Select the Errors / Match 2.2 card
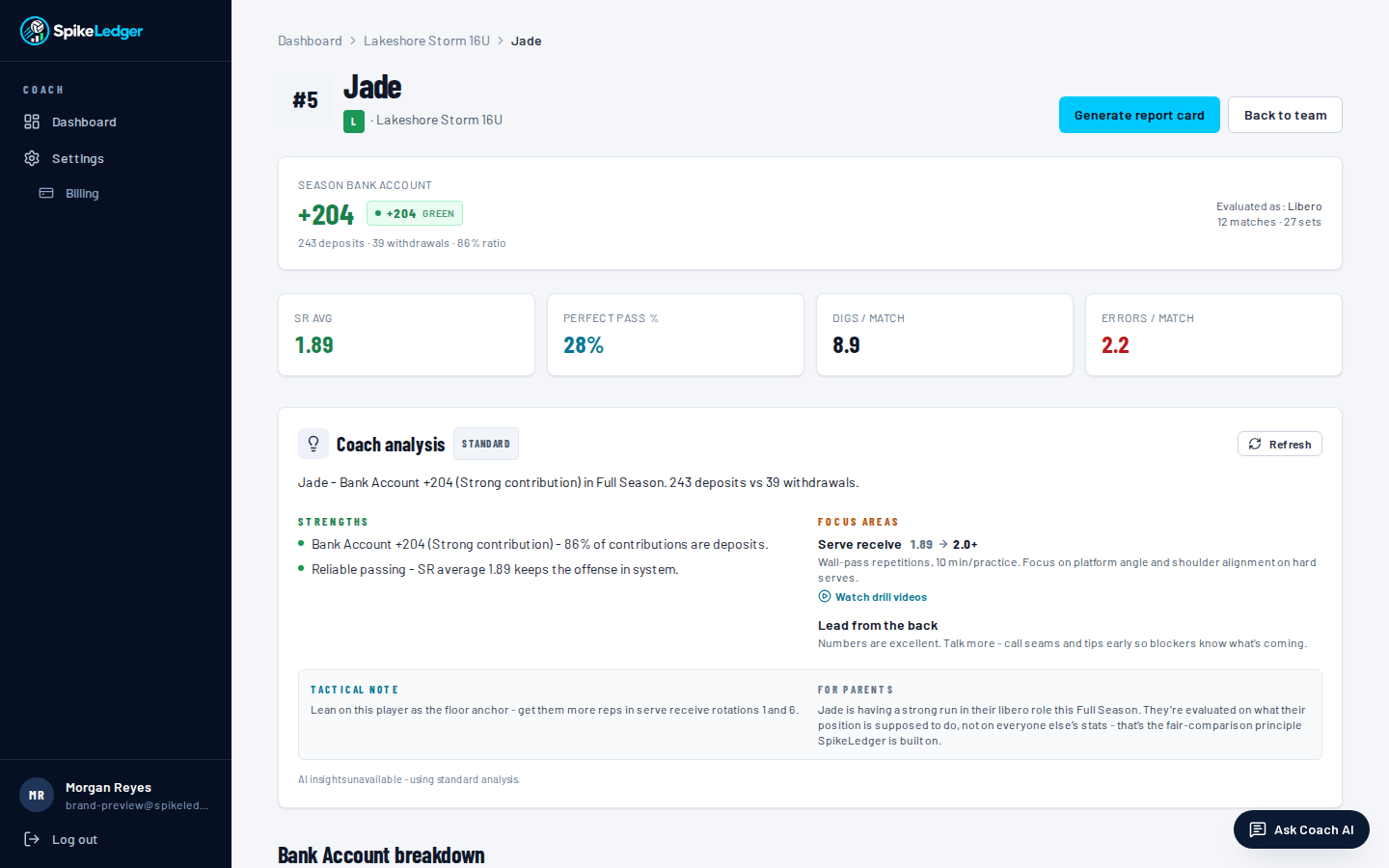Viewport: 1389px width, 868px height. (x=1213, y=335)
